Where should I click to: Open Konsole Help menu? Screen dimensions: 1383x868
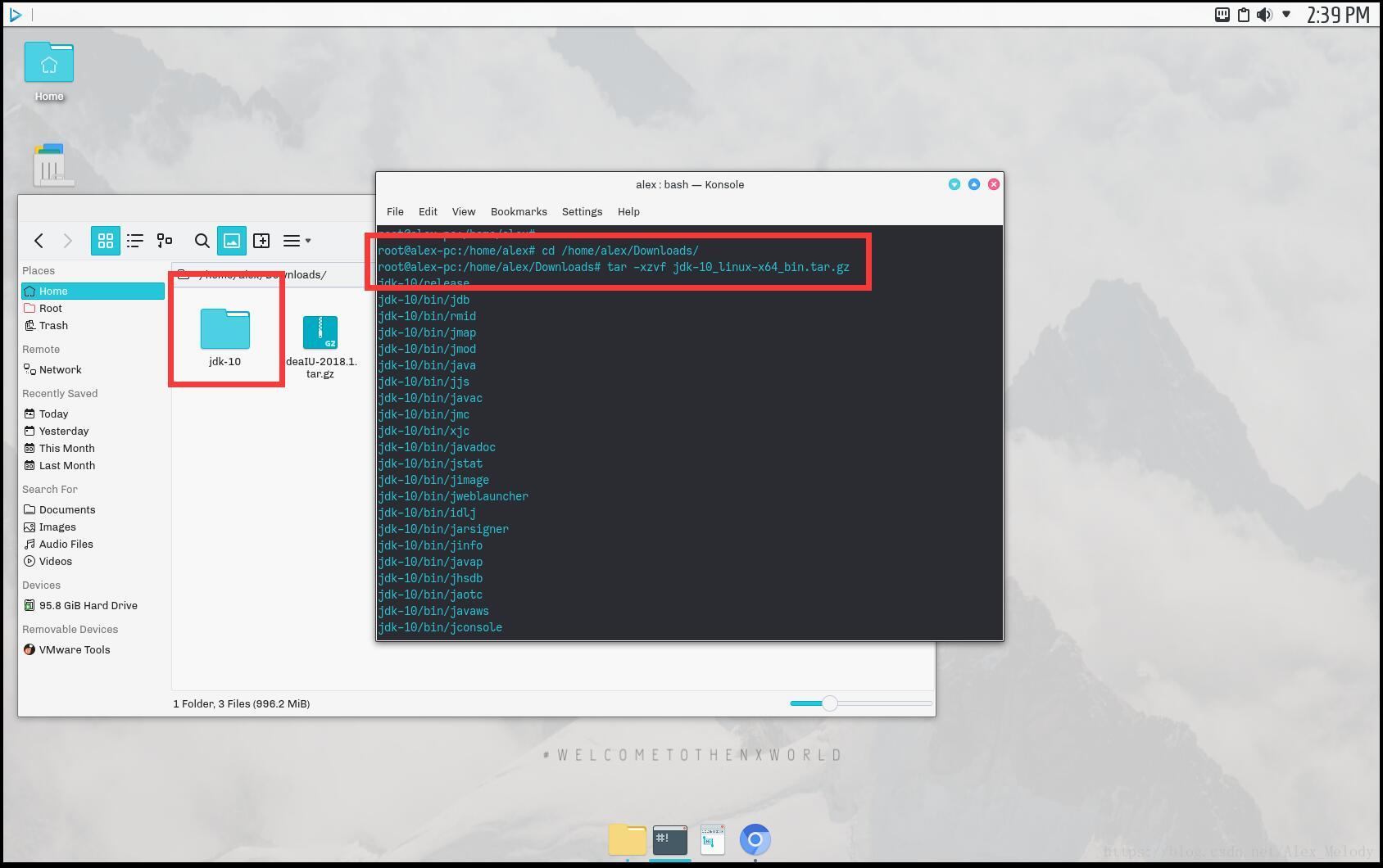pos(628,211)
